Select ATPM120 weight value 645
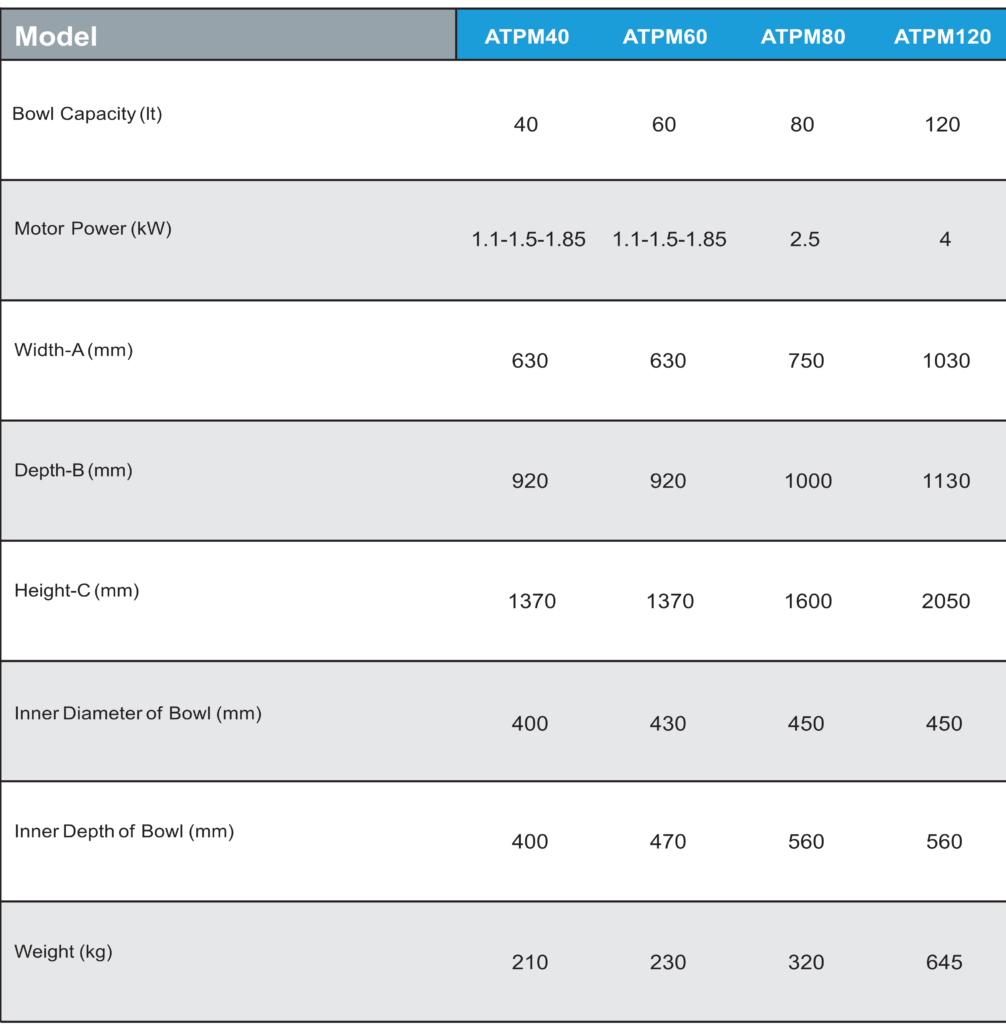Viewport: 1006px width, 1024px height. coord(944,962)
